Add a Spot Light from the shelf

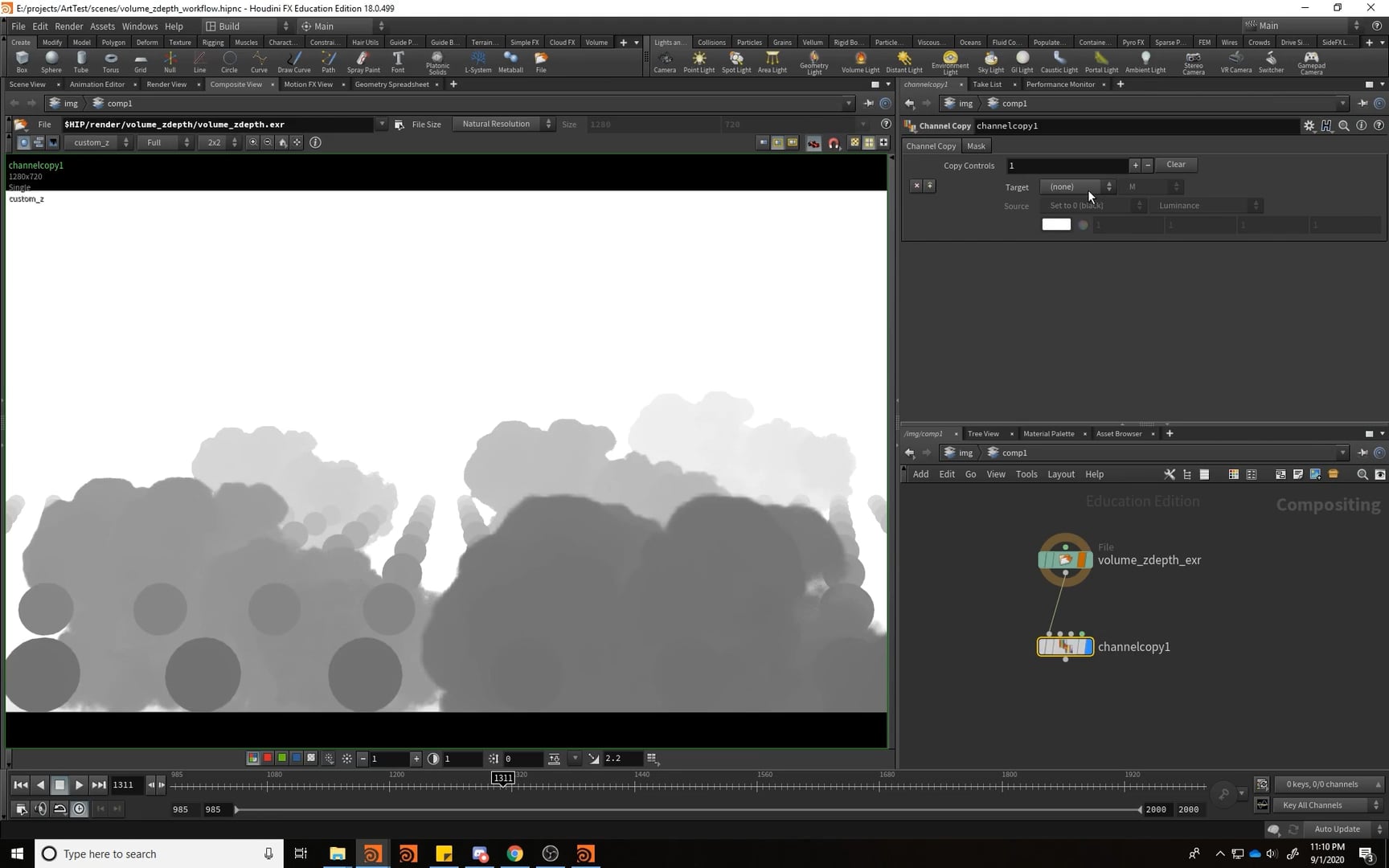[736, 62]
